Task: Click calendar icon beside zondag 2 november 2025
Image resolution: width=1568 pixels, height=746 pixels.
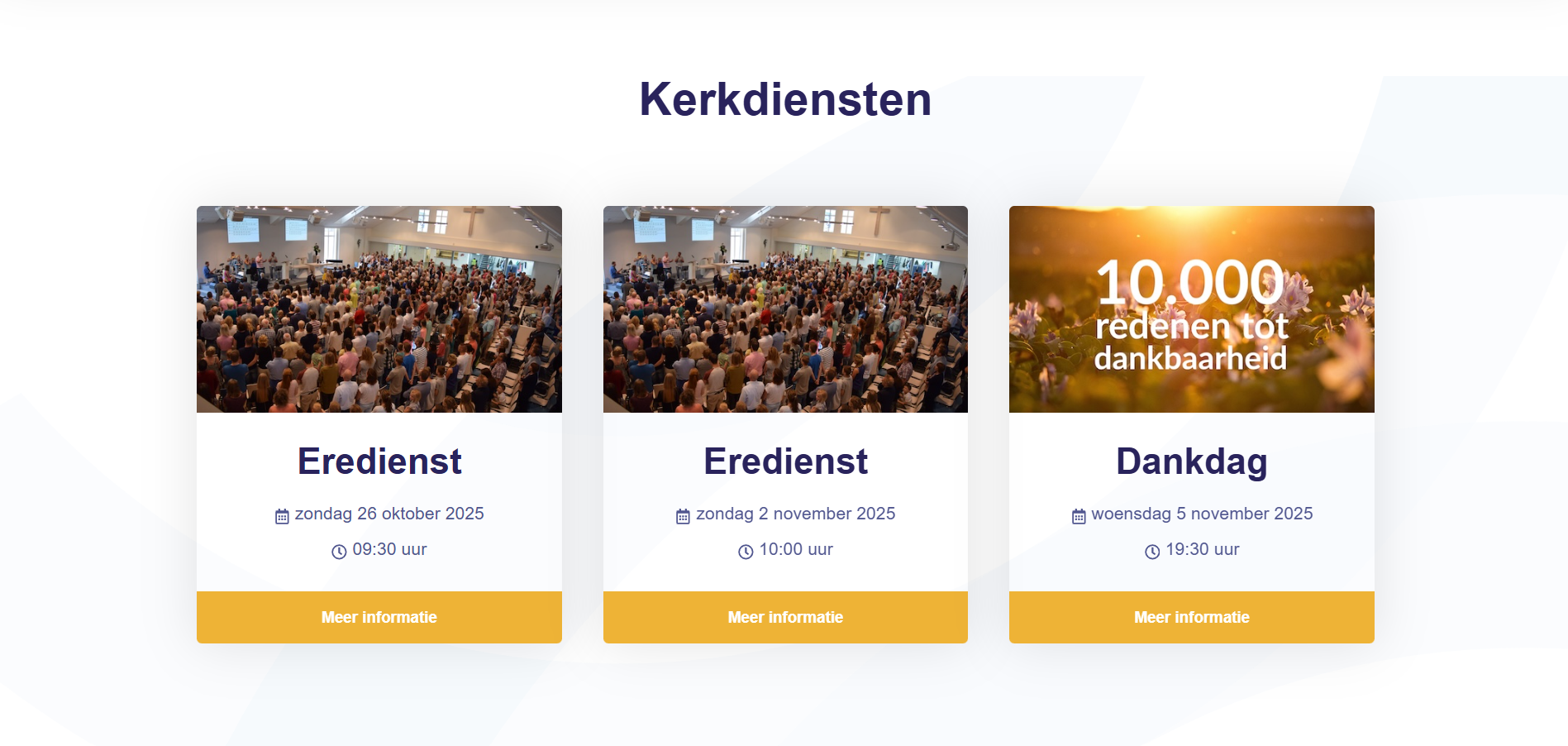Action: click(683, 516)
